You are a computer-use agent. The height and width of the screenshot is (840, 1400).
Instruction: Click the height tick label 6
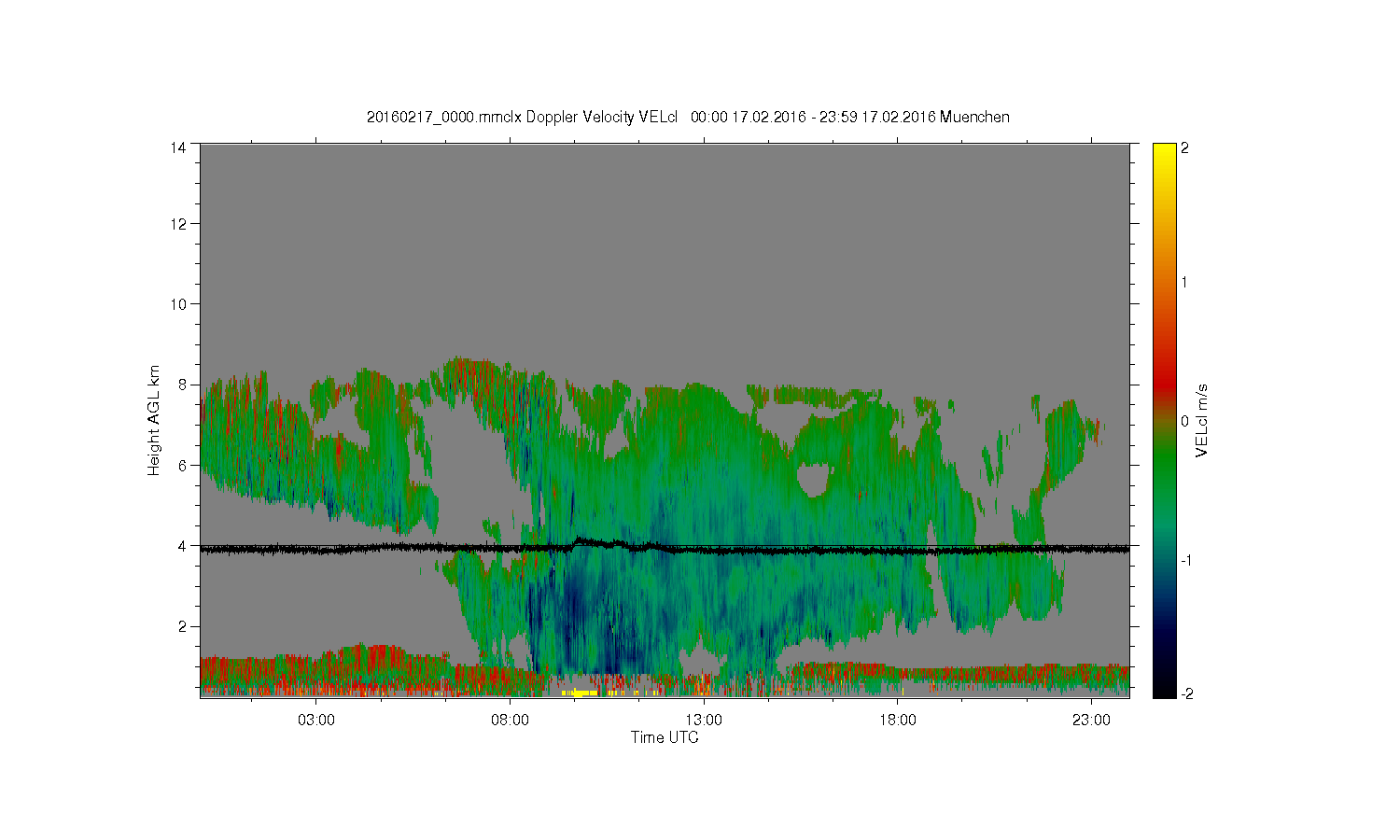(x=183, y=465)
